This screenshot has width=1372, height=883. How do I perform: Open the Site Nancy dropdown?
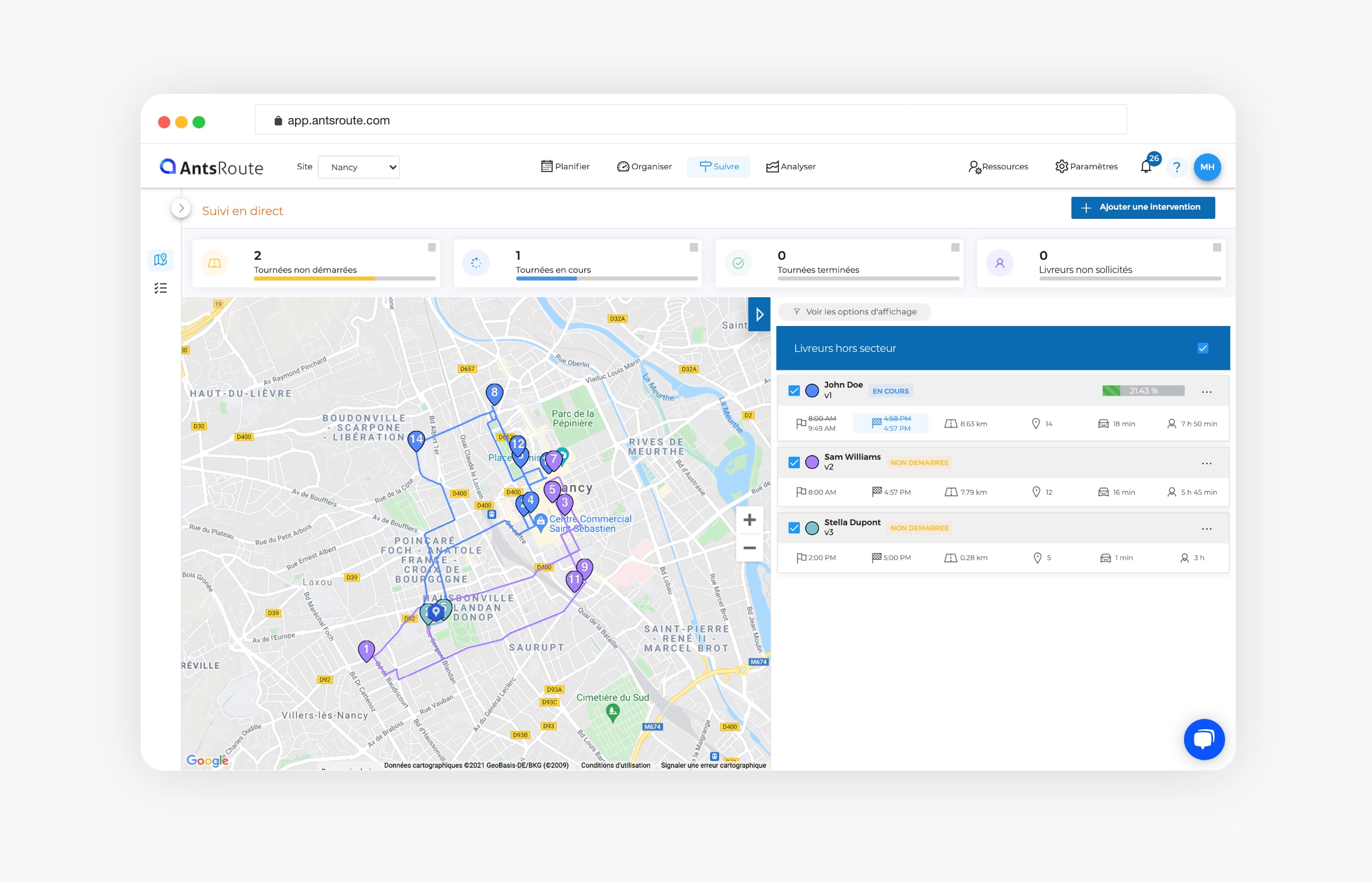tap(359, 167)
